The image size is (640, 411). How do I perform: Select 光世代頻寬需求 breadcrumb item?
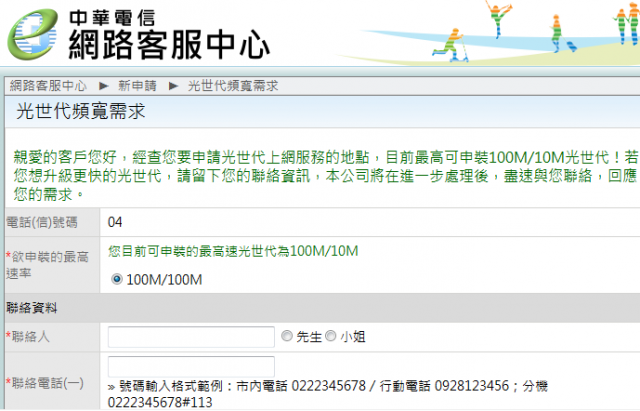[233, 86]
